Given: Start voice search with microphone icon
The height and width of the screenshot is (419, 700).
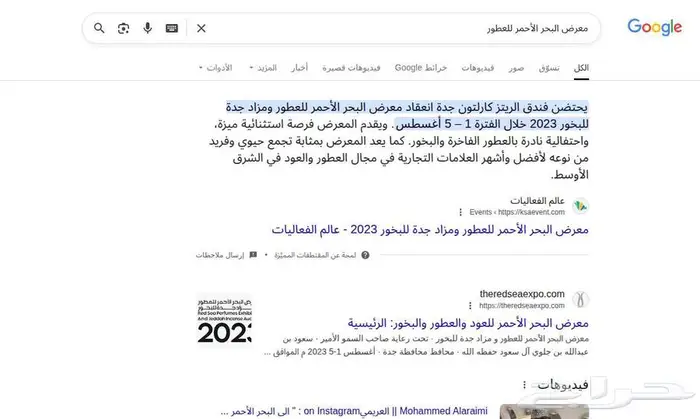Looking at the screenshot, I should pyautogui.click(x=147, y=28).
